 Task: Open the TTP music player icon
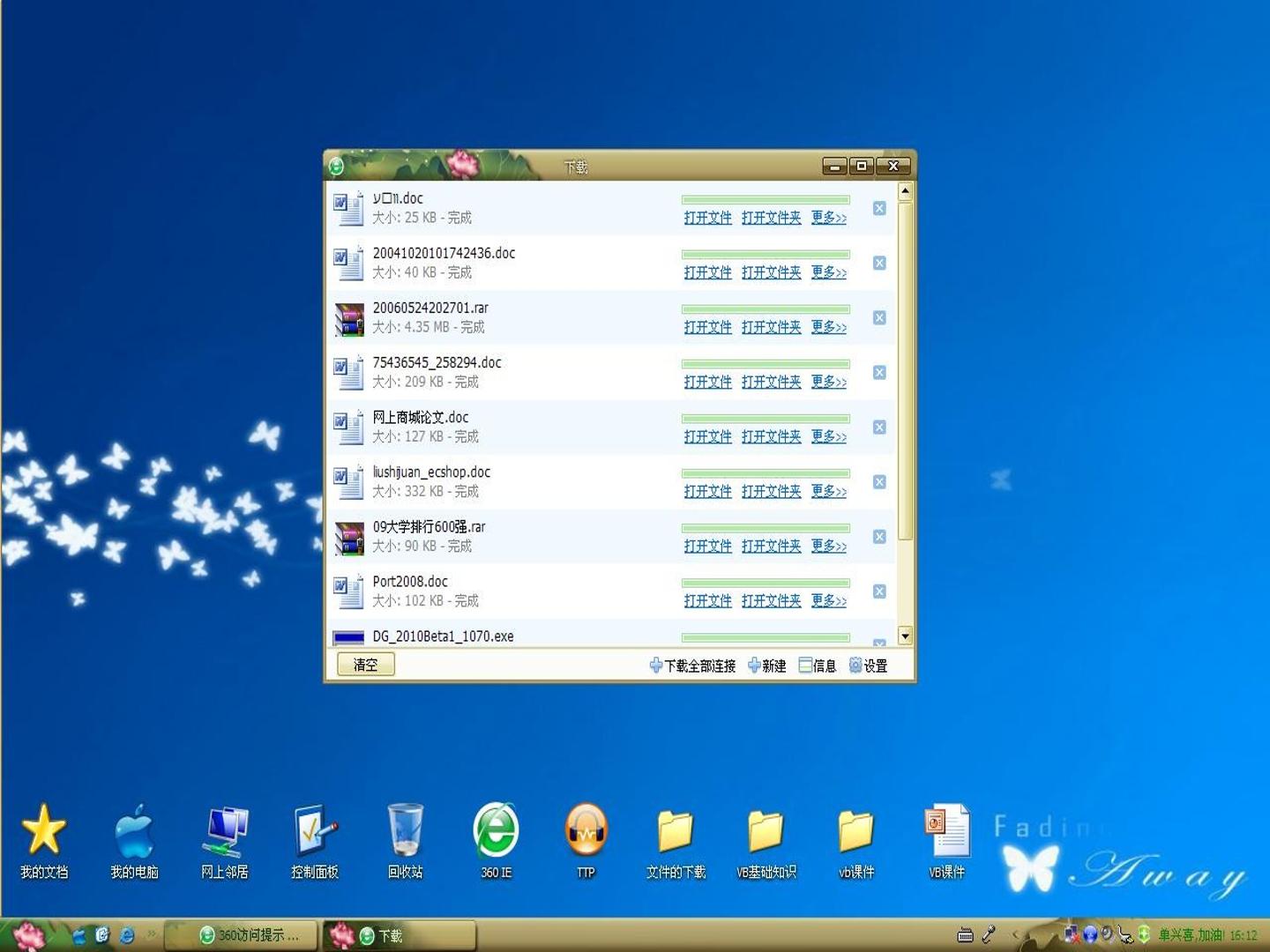coord(586,840)
